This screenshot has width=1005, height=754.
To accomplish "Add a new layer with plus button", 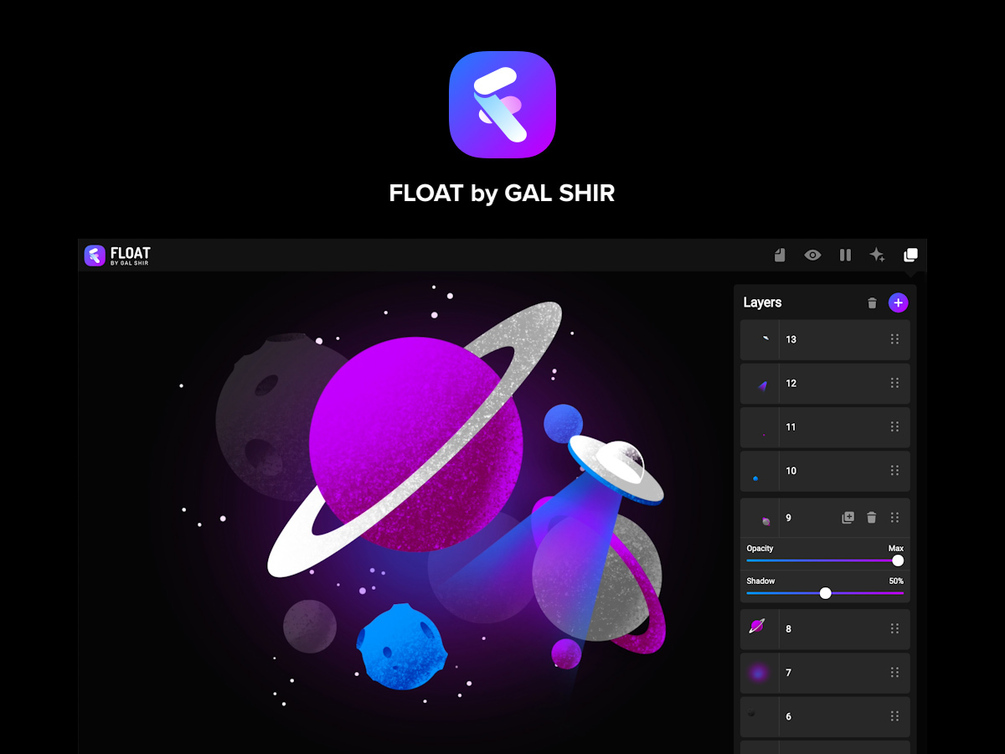I will pos(898,303).
